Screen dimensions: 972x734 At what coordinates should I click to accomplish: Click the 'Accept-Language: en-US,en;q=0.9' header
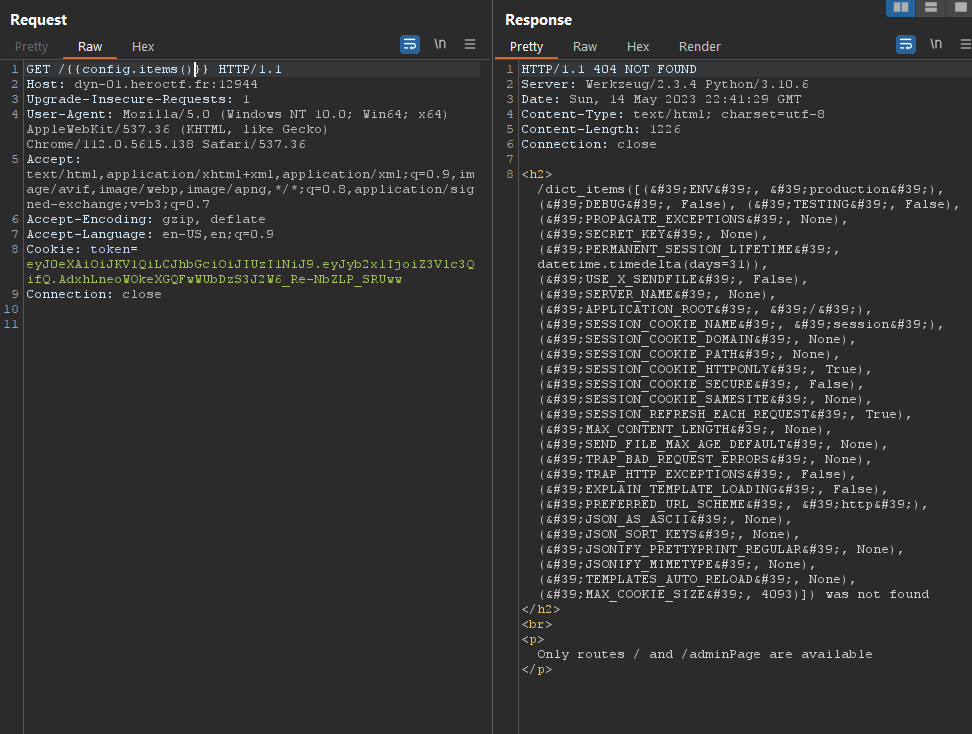pos(150,234)
